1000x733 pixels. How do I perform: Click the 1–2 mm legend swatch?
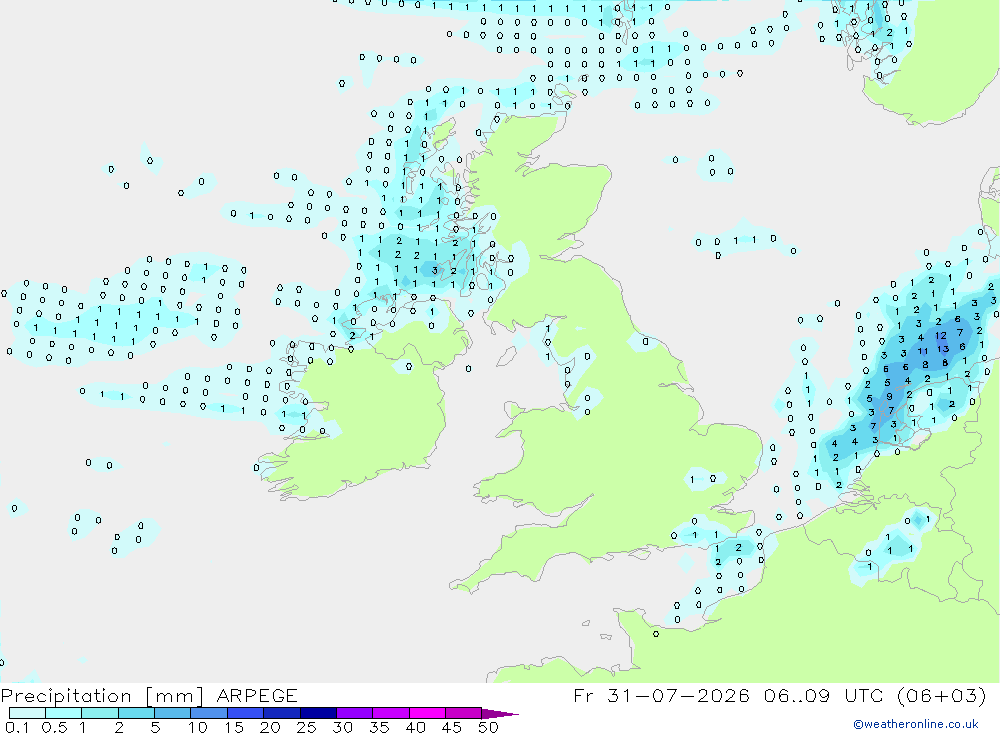[100, 713]
